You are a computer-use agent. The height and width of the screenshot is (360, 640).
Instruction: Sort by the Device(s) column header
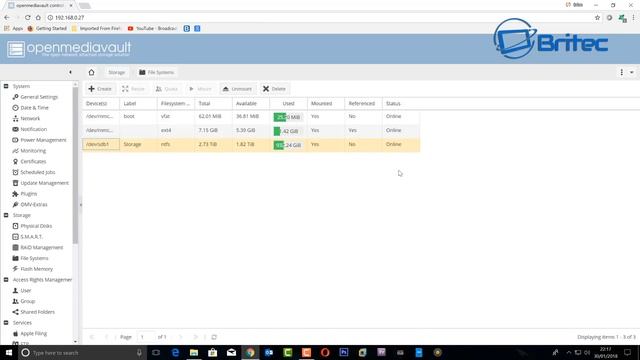pyautogui.click(x=101, y=104)
